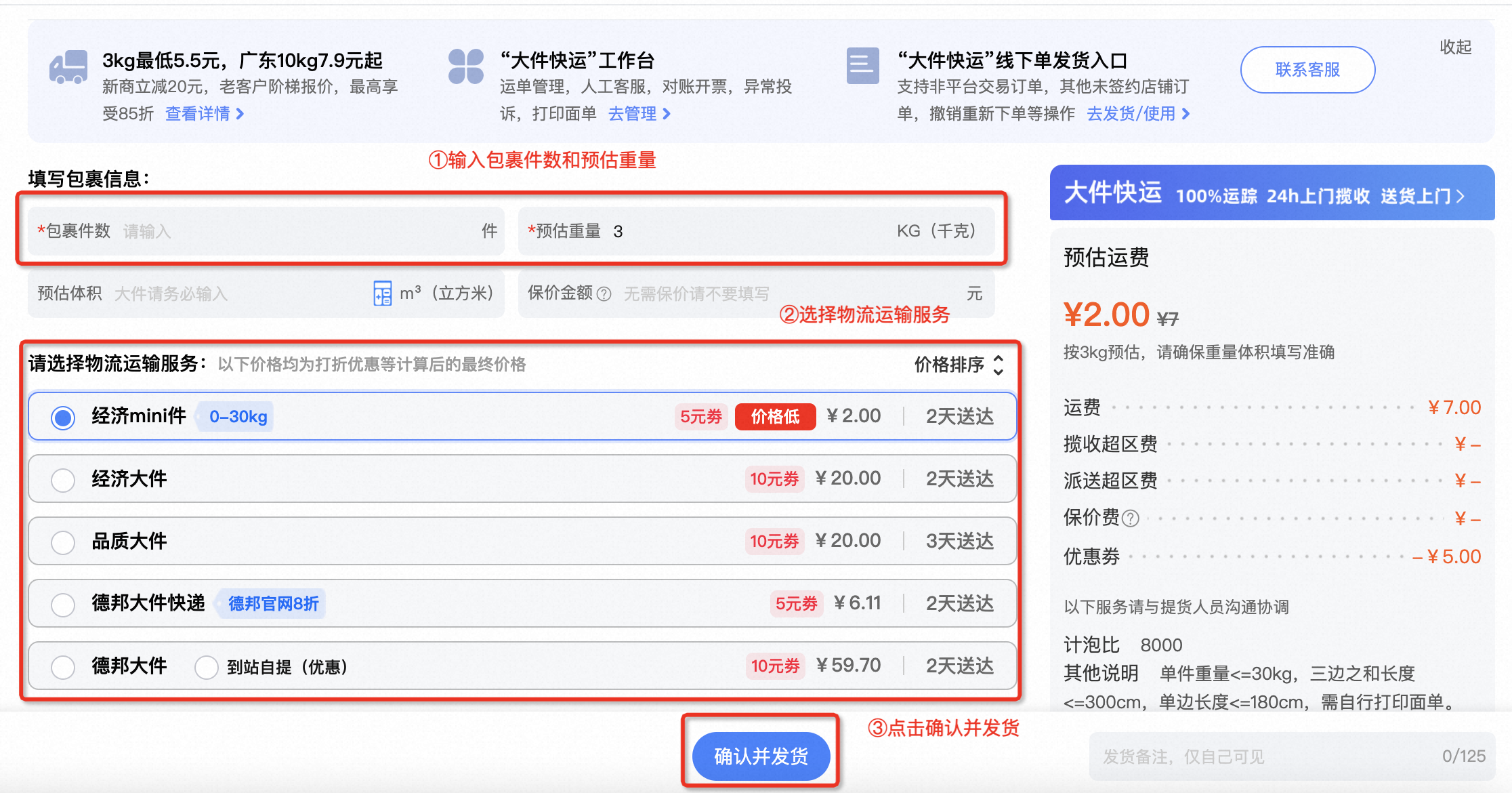Click the 10元券 tag on 品质大件

pos(774,541)
